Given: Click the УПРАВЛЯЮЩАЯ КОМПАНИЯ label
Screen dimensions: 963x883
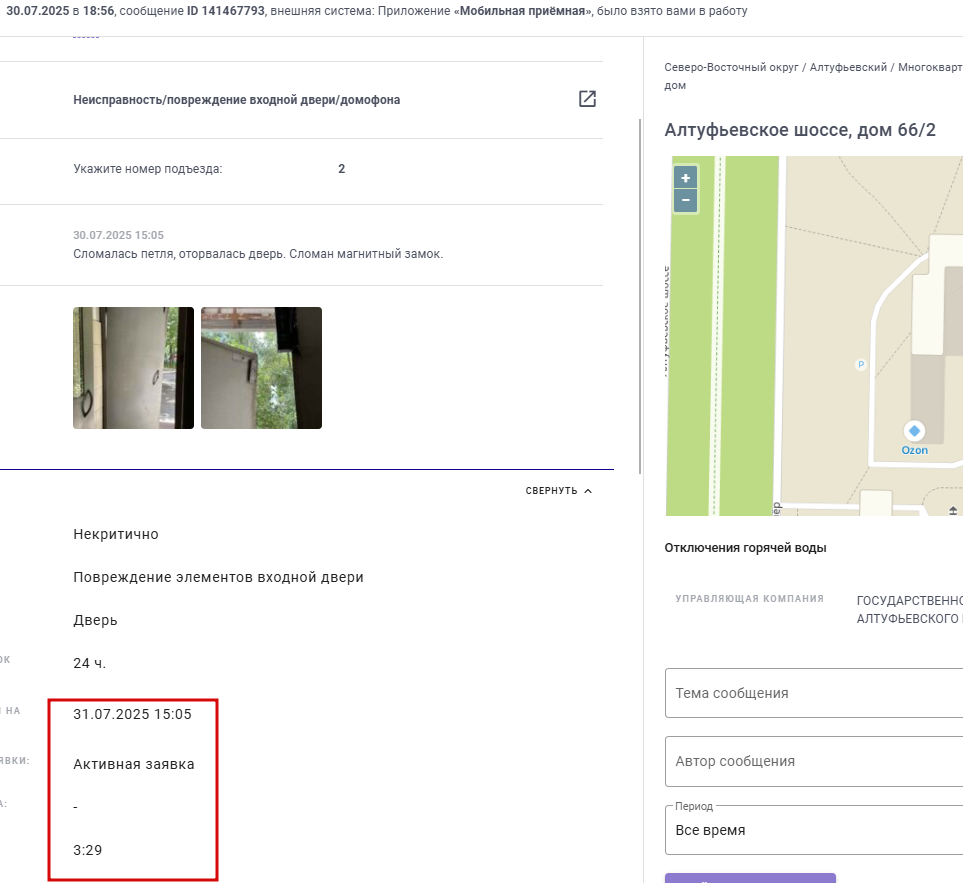Looking at the screenshot, I should [749, 599].
